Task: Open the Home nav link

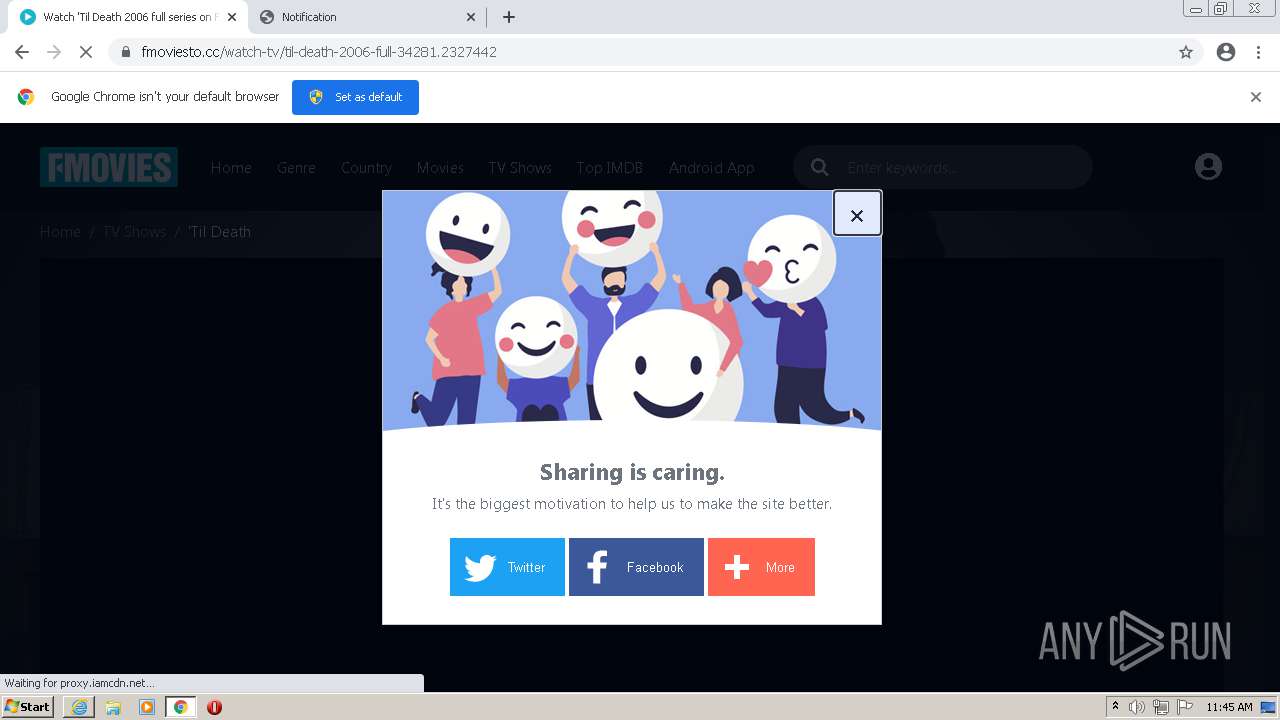Action: coord(231,168)
